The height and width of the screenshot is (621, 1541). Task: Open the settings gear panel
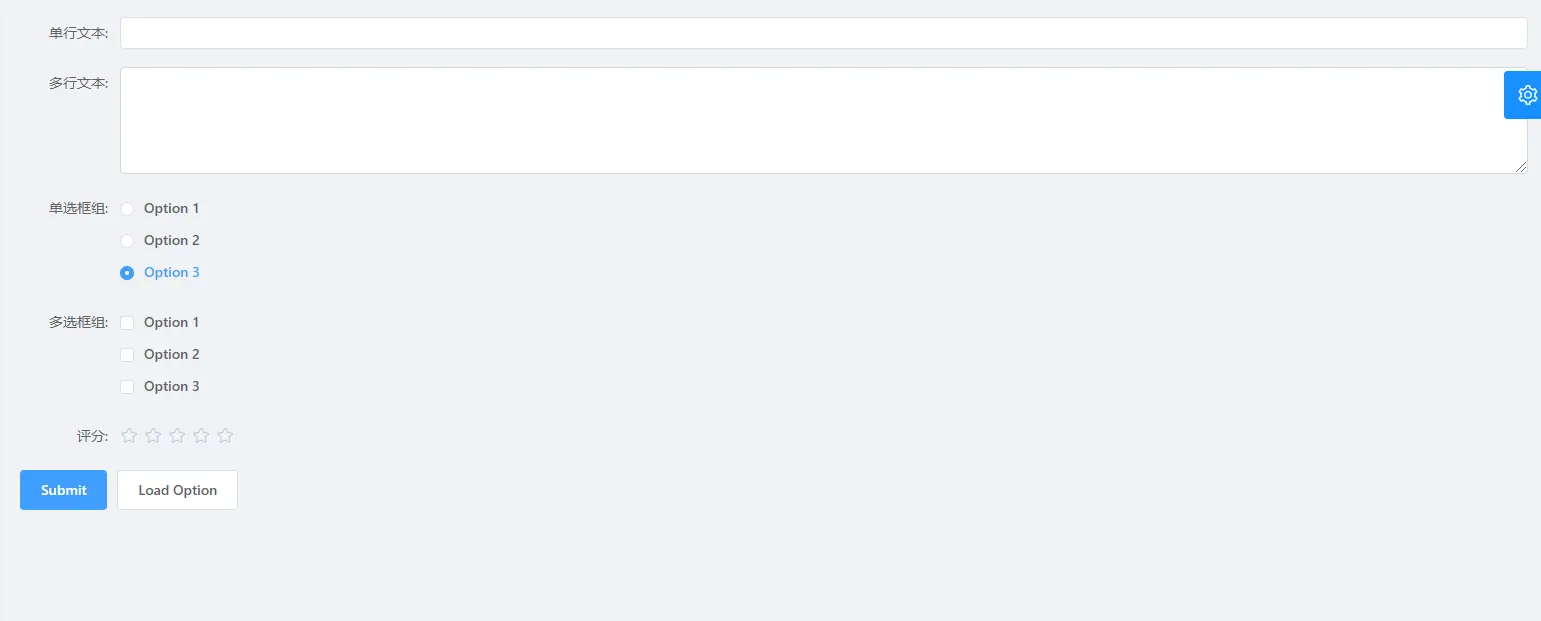[1523, 95]
